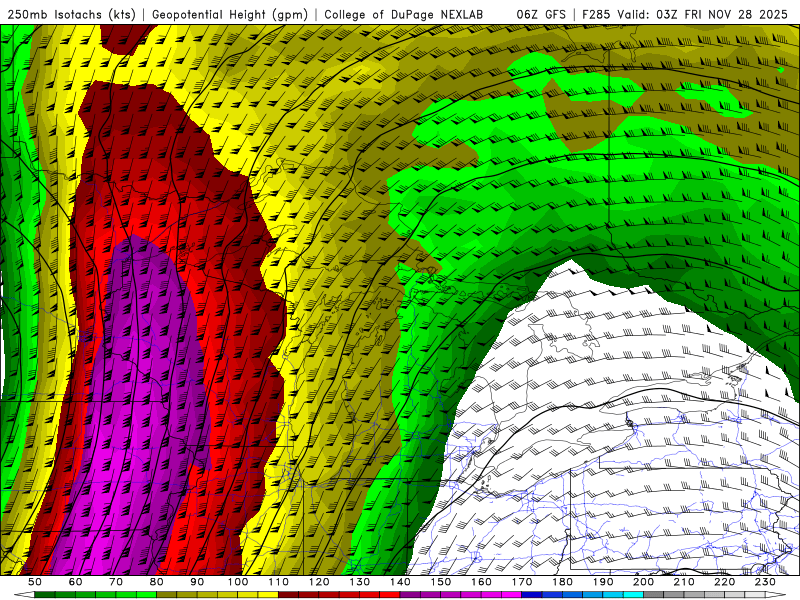The image size is (800, 600).
Task: Click the '70' legend scale value
Action: (x=116, y=582)
